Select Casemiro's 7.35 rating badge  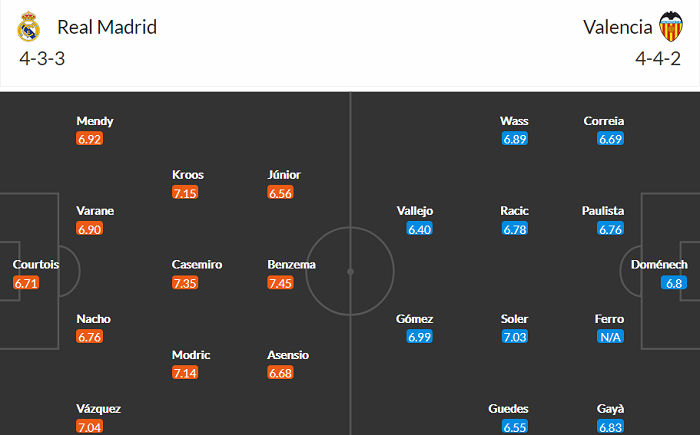point(185,283)
